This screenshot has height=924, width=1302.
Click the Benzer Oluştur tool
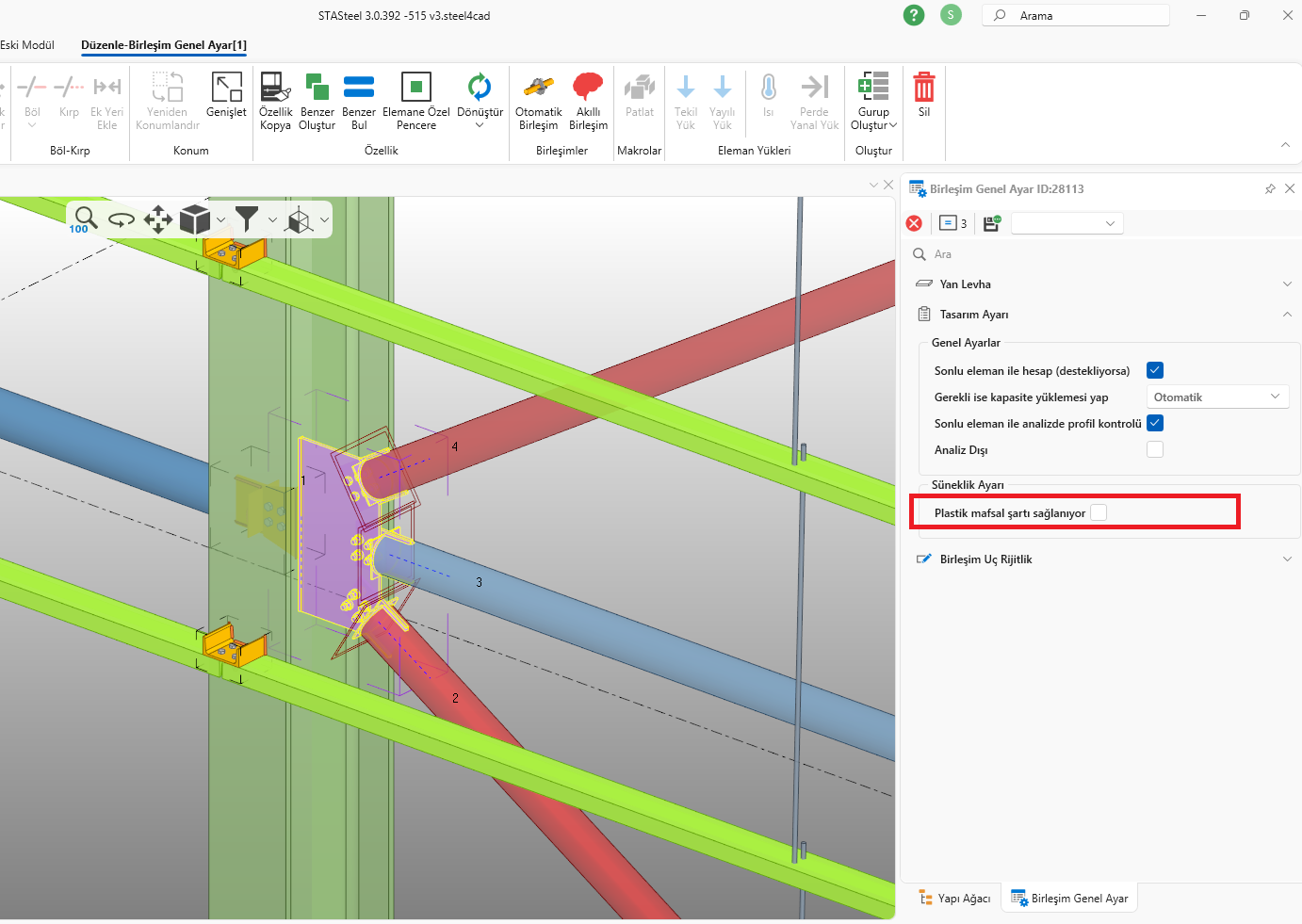point(317,89)
